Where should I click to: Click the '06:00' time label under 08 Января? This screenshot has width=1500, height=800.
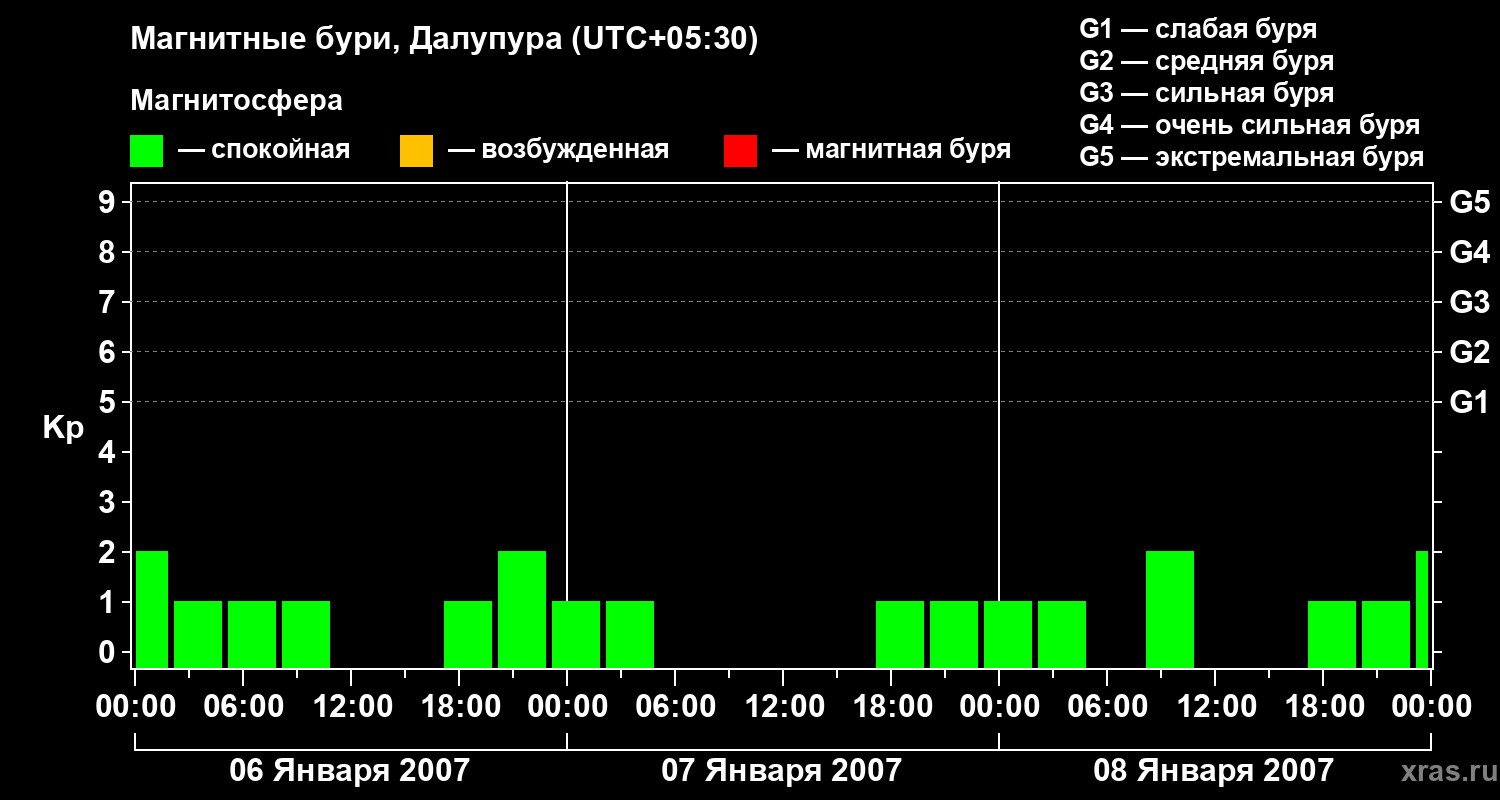click(1107, 707)
